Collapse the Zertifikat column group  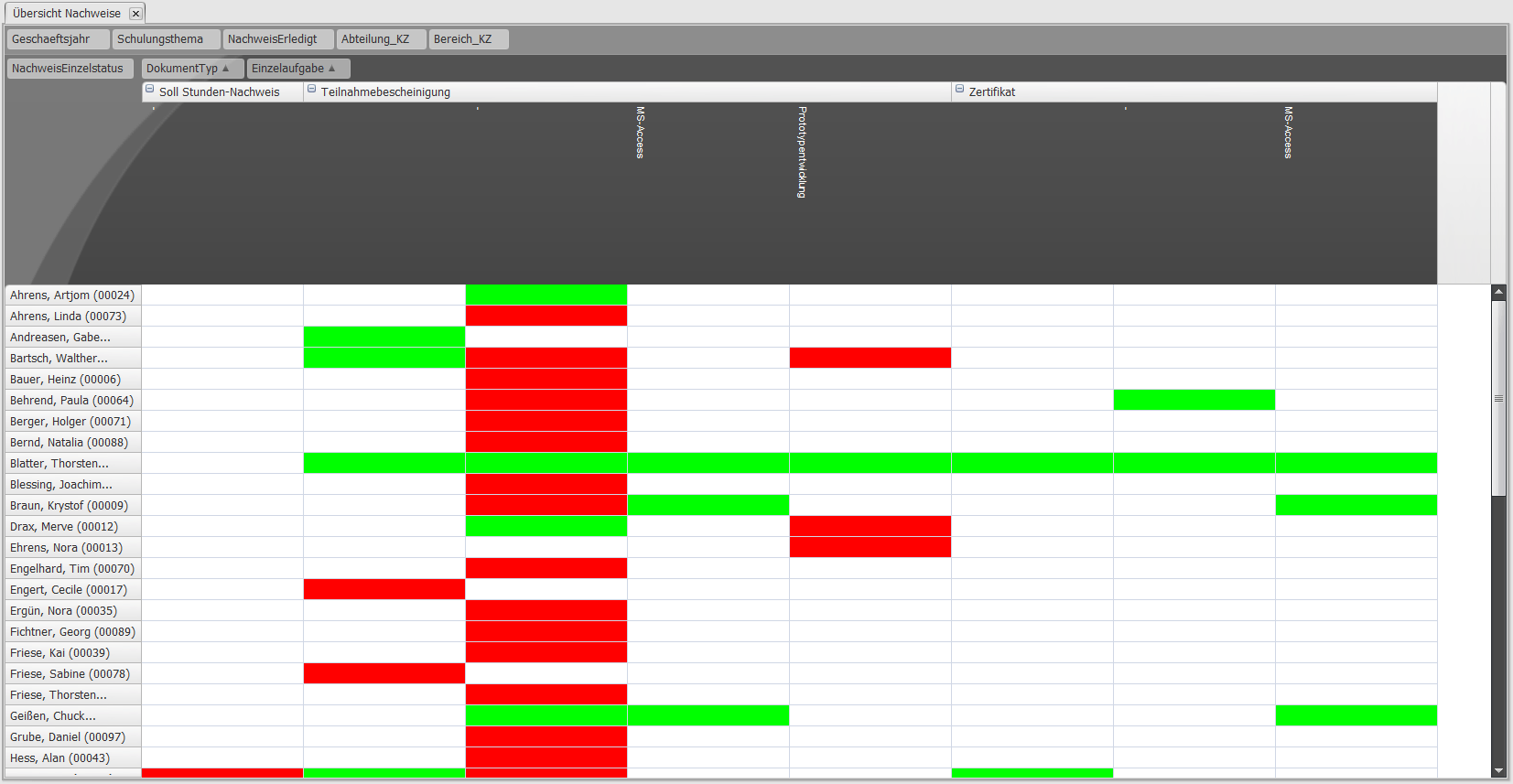click(960, 90)
